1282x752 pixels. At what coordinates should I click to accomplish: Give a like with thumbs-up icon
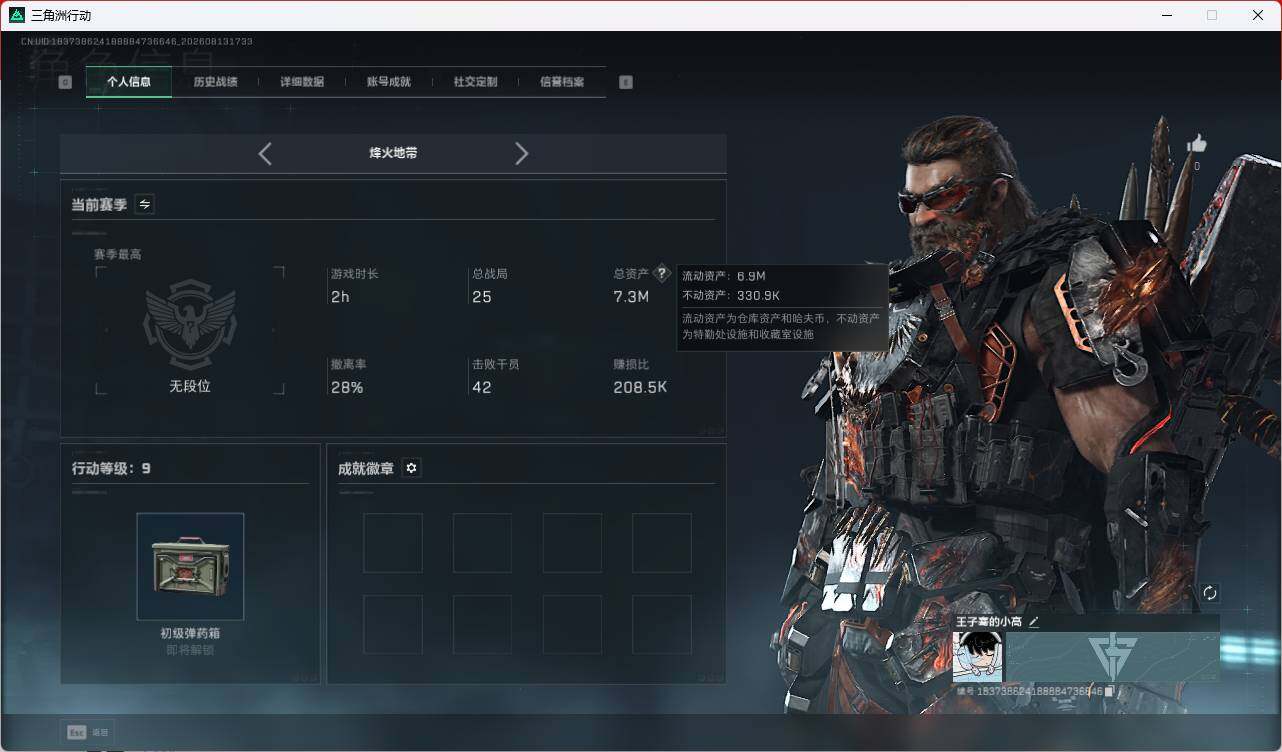pos(1197,144)
